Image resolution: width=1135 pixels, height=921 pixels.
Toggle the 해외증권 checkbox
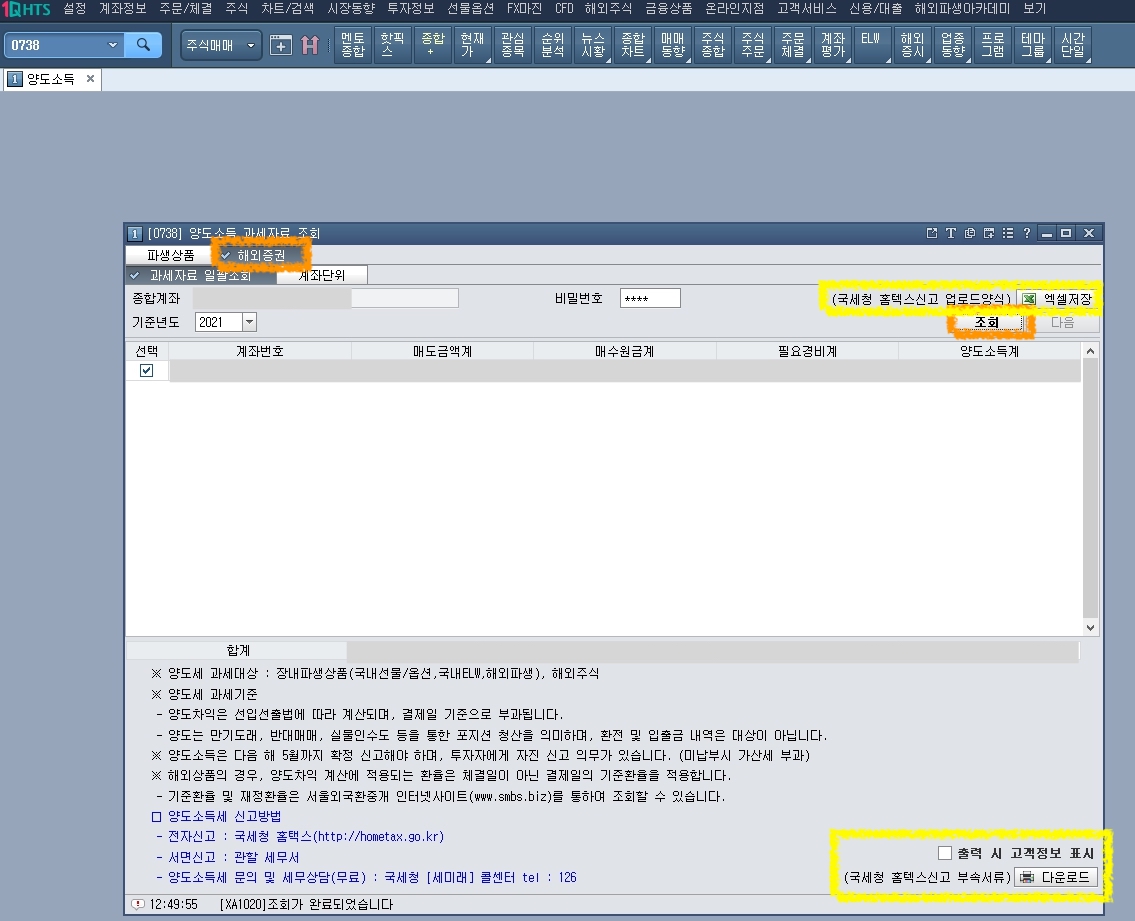(253, 255)
